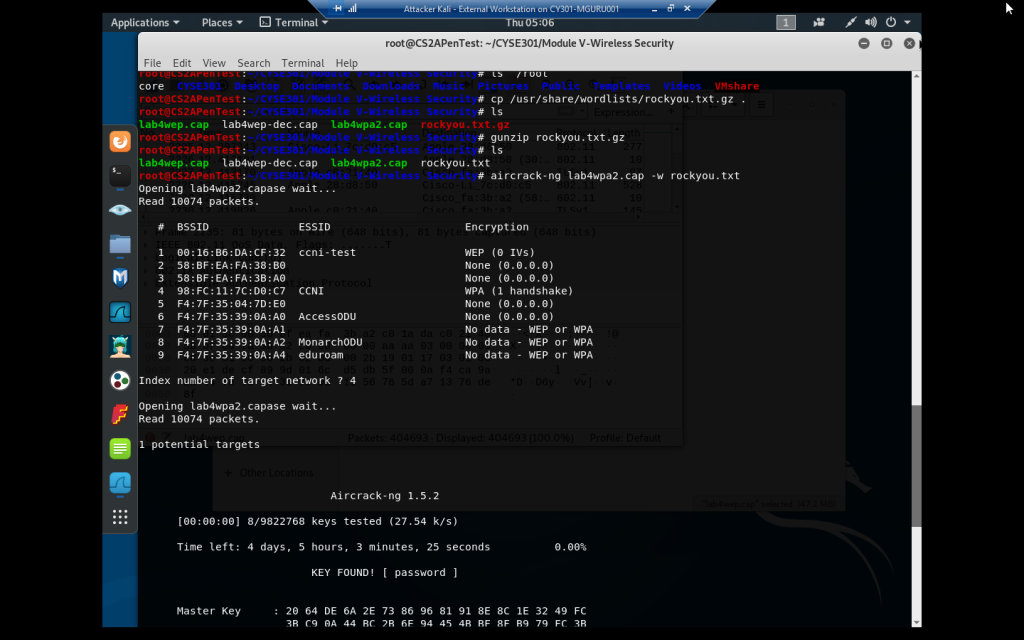Open the volume speaker icon
Viewport: 1024px width, 640px height.
pyautogui.click(x=871, y=22)
